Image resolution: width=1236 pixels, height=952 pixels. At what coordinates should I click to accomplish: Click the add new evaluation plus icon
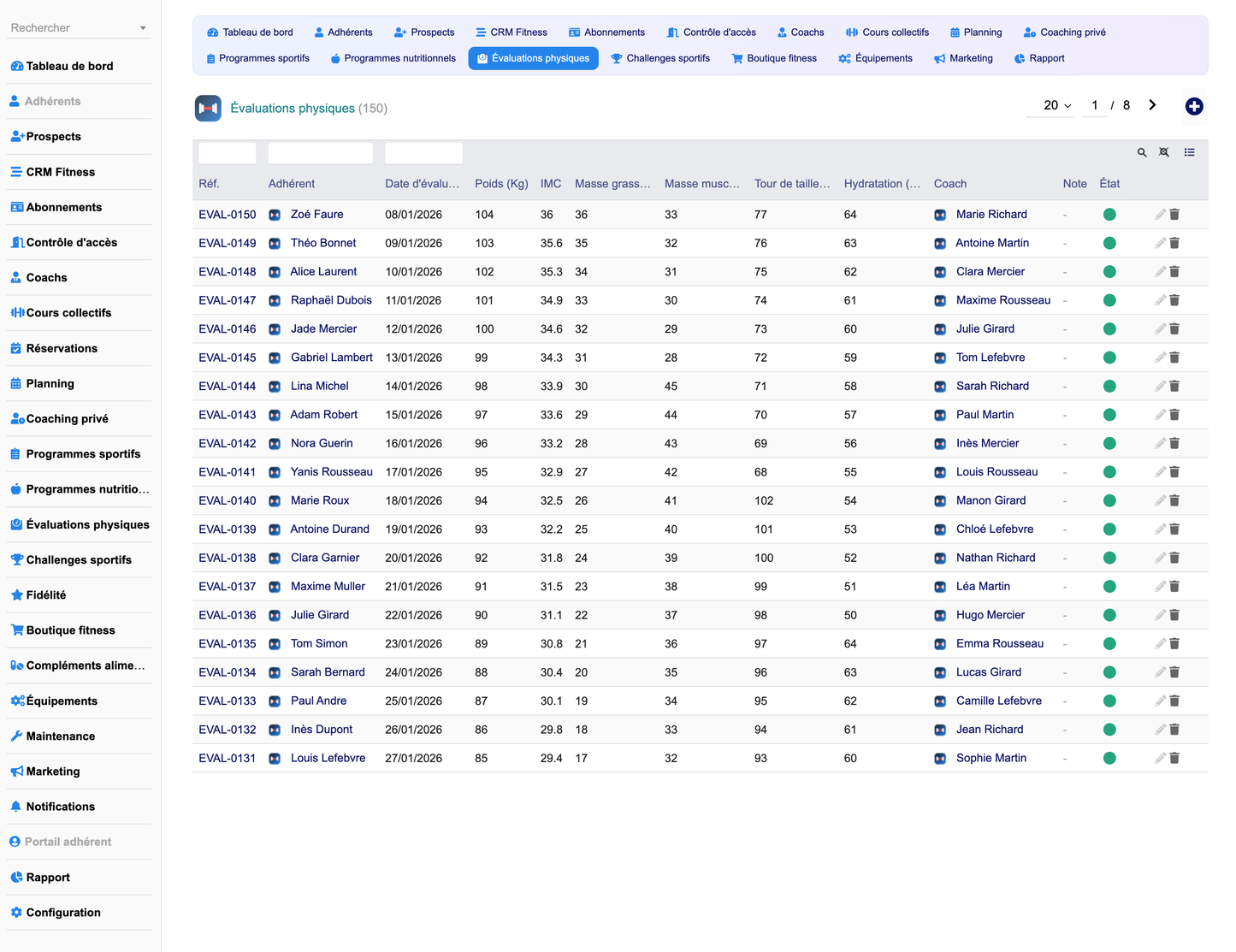pyautogui.click(x=1194, y=106)
